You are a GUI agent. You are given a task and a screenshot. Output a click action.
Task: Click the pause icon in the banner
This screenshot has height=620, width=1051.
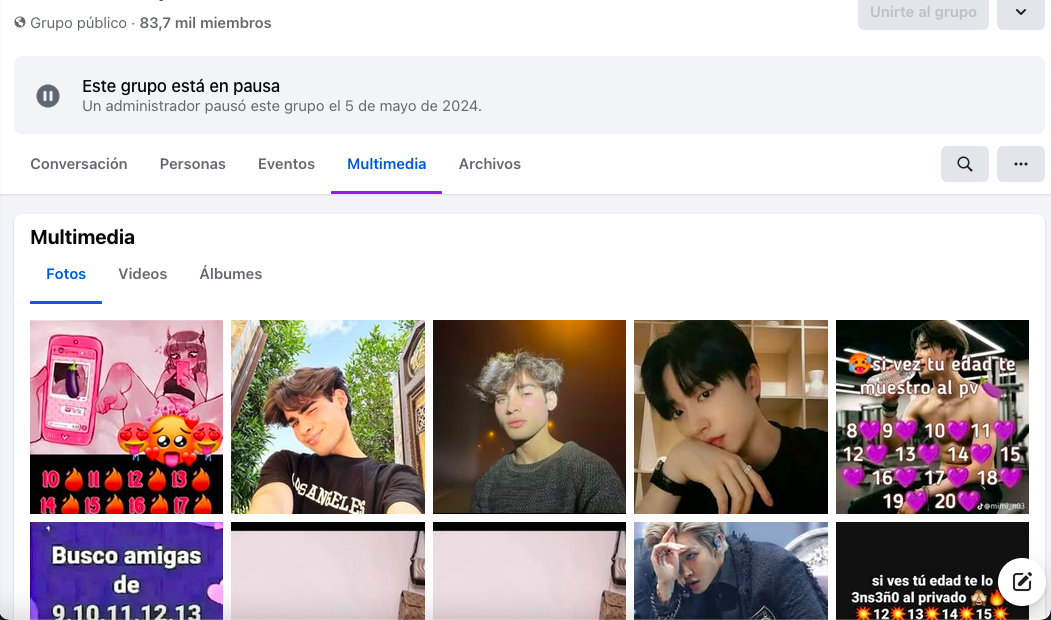pos(48,96)
